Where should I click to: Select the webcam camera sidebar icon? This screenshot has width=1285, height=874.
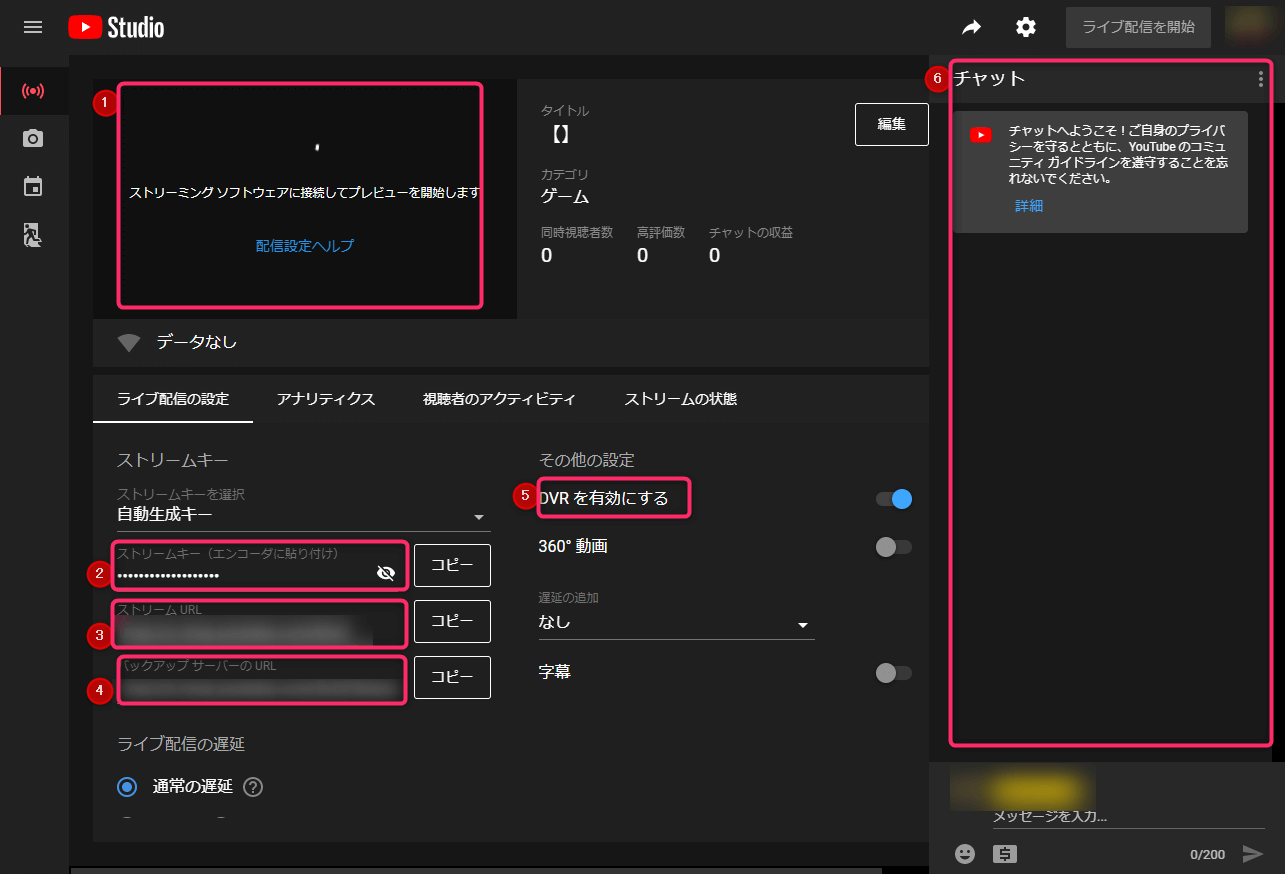coord(33,138)
